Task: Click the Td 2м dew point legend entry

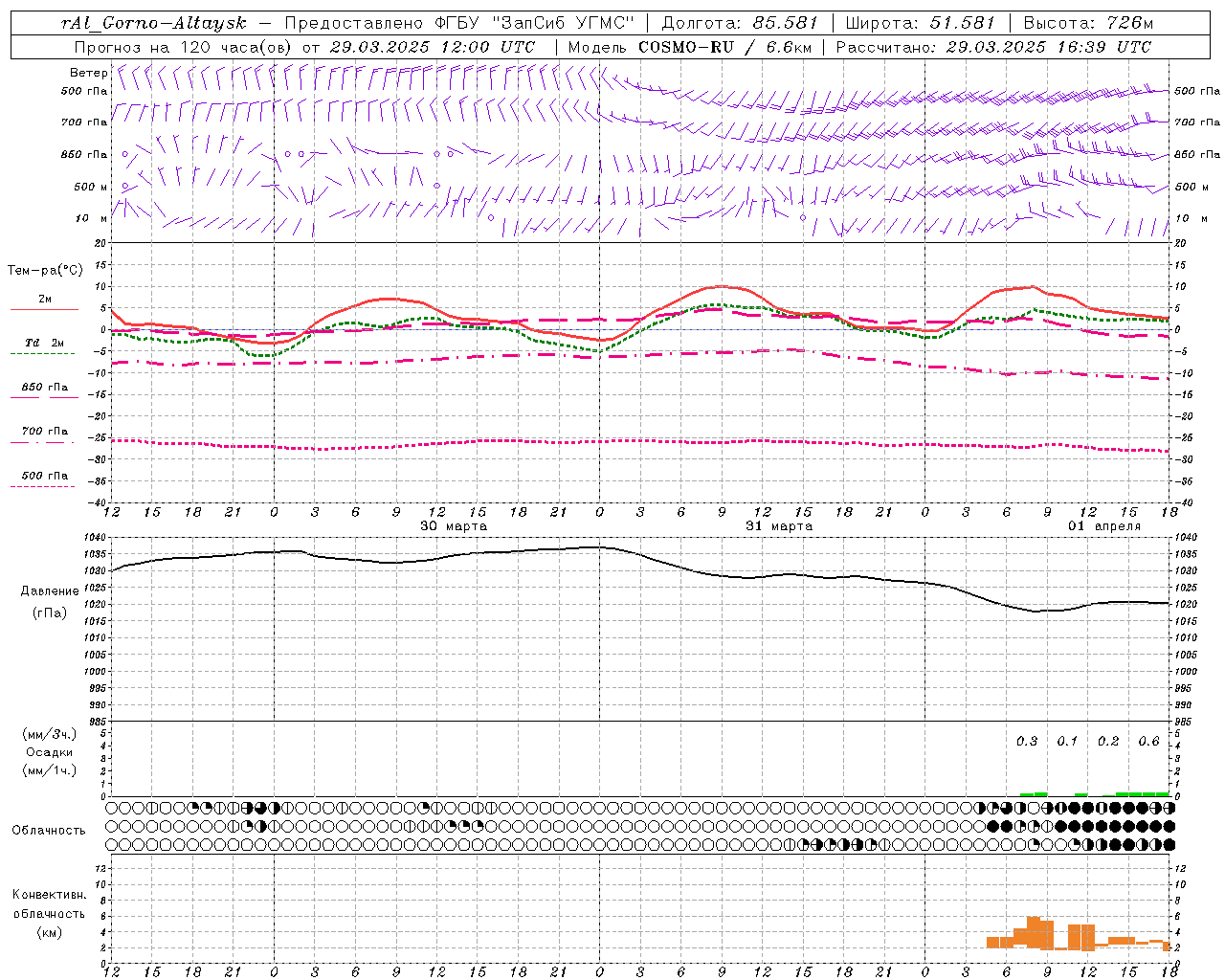Action: click(45, 343)
